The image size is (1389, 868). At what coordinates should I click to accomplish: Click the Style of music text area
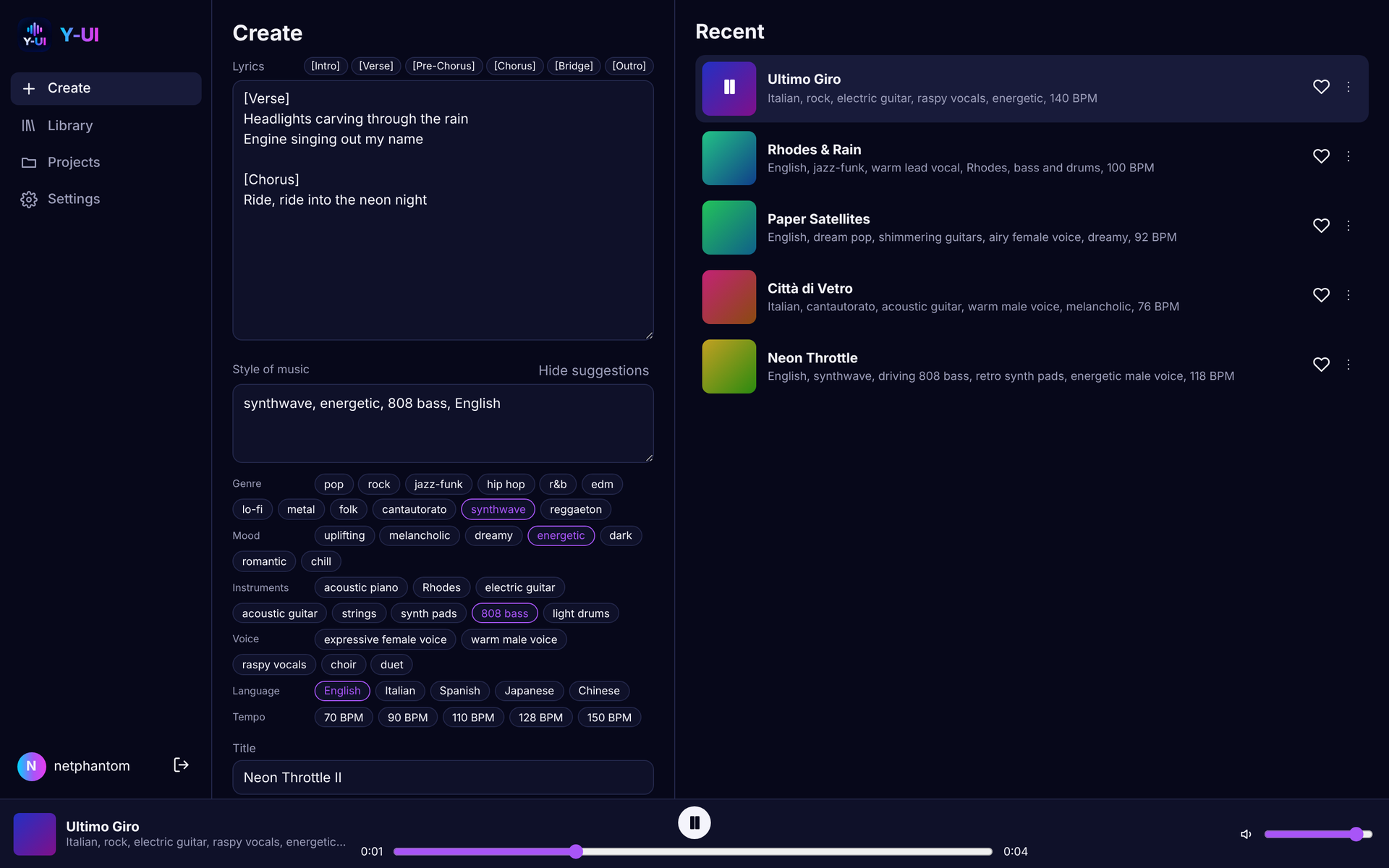[443, 423]
